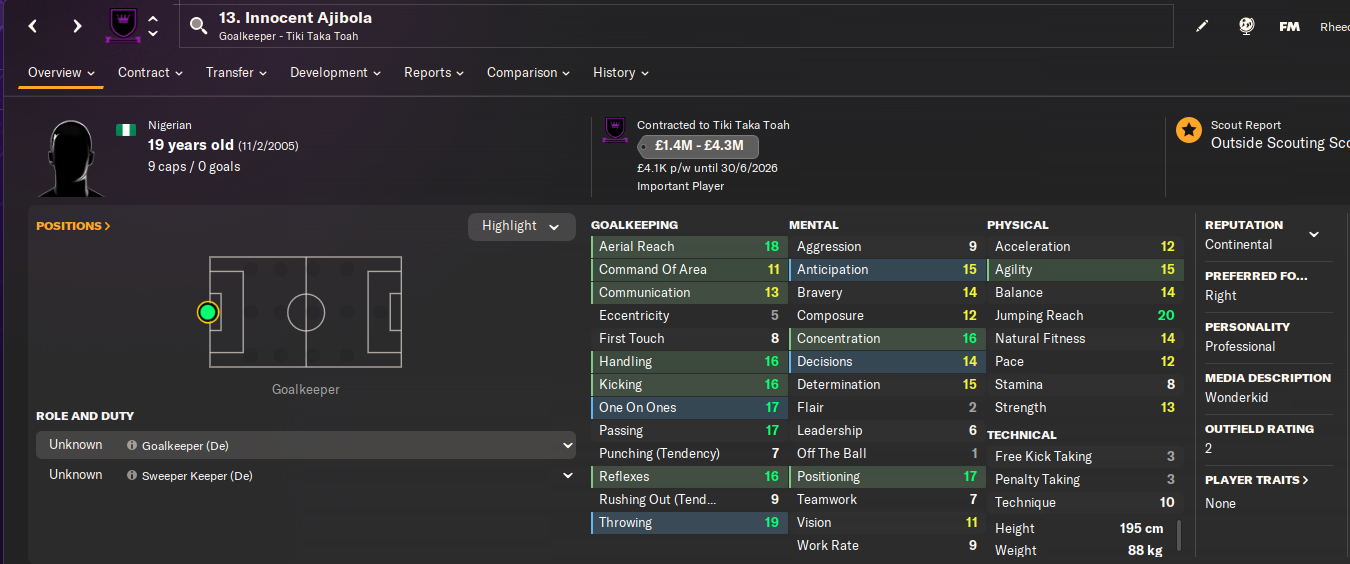Open the Positions link
The width and height of the screenshot is (1350, 564).
coord(73,226)
